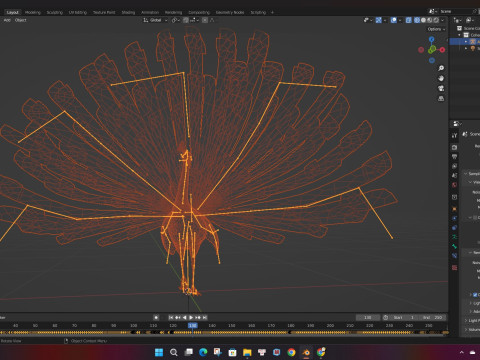Toggle proportional editing in viewport header
Viewport: 480px width, 360px height.
pos(205,20)
